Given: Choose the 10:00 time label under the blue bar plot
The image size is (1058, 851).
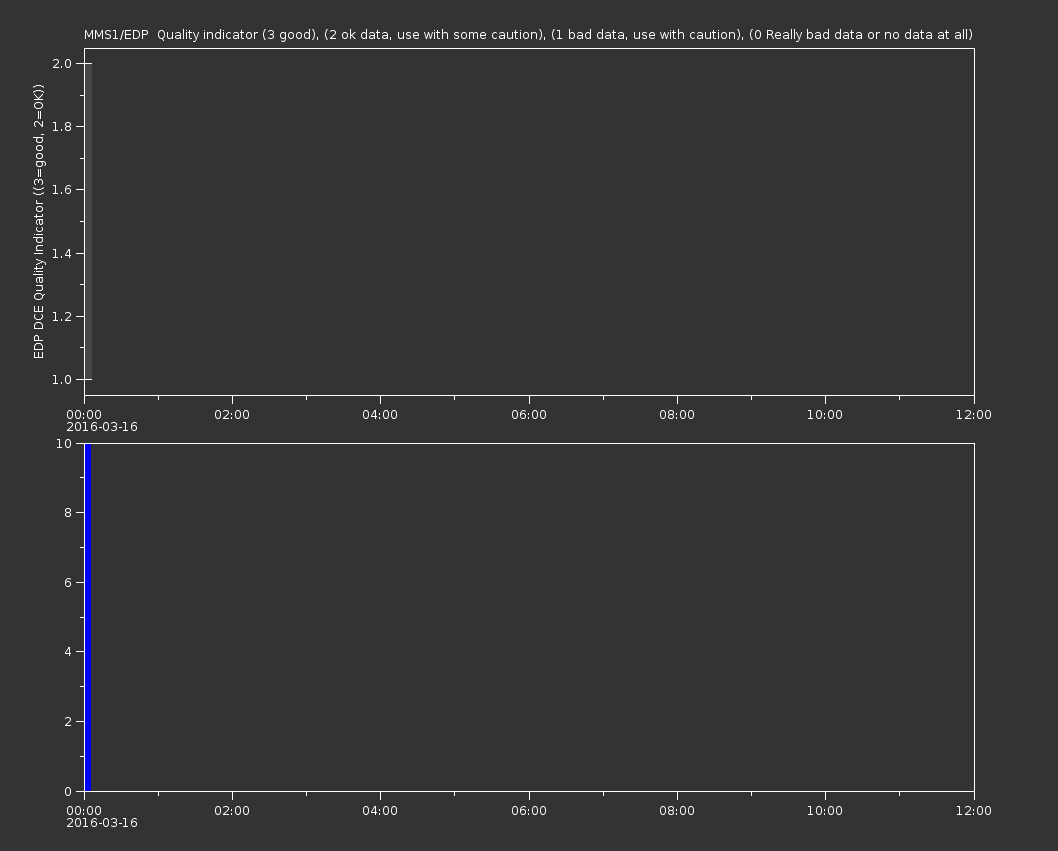Looking at the screenshot, I should tap(825, 811).
